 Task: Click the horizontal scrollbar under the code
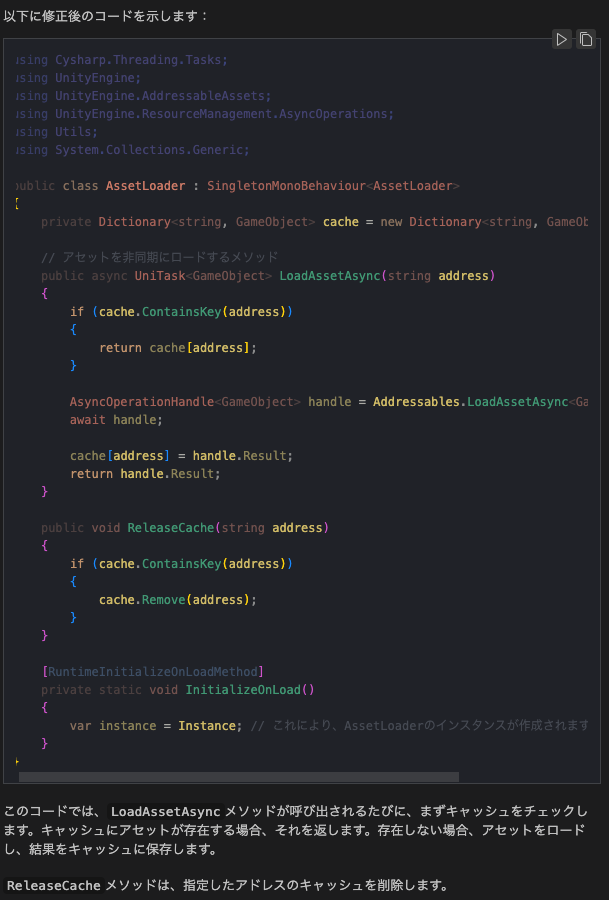click(x=239, y=777)
